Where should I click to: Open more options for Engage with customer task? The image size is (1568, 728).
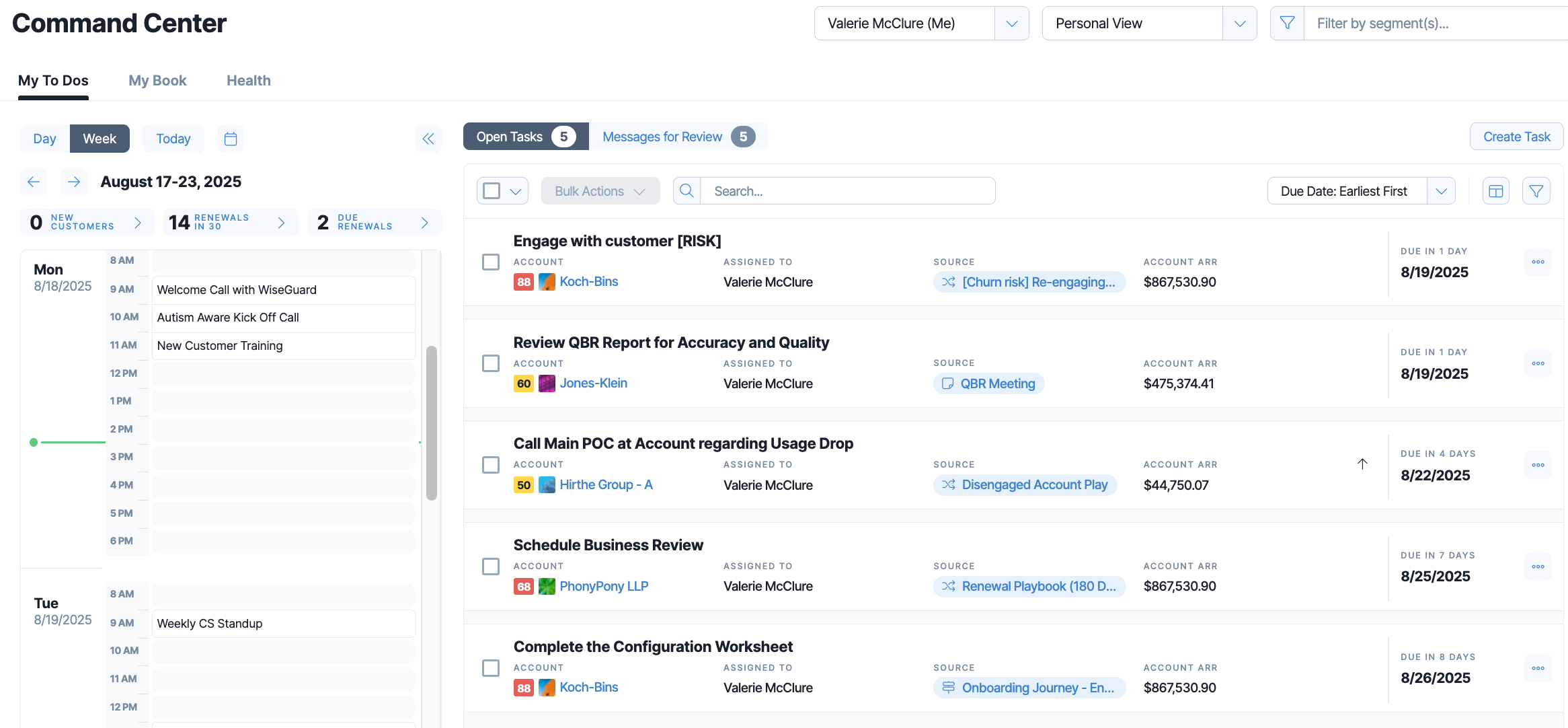click(x=1538, y=262)
